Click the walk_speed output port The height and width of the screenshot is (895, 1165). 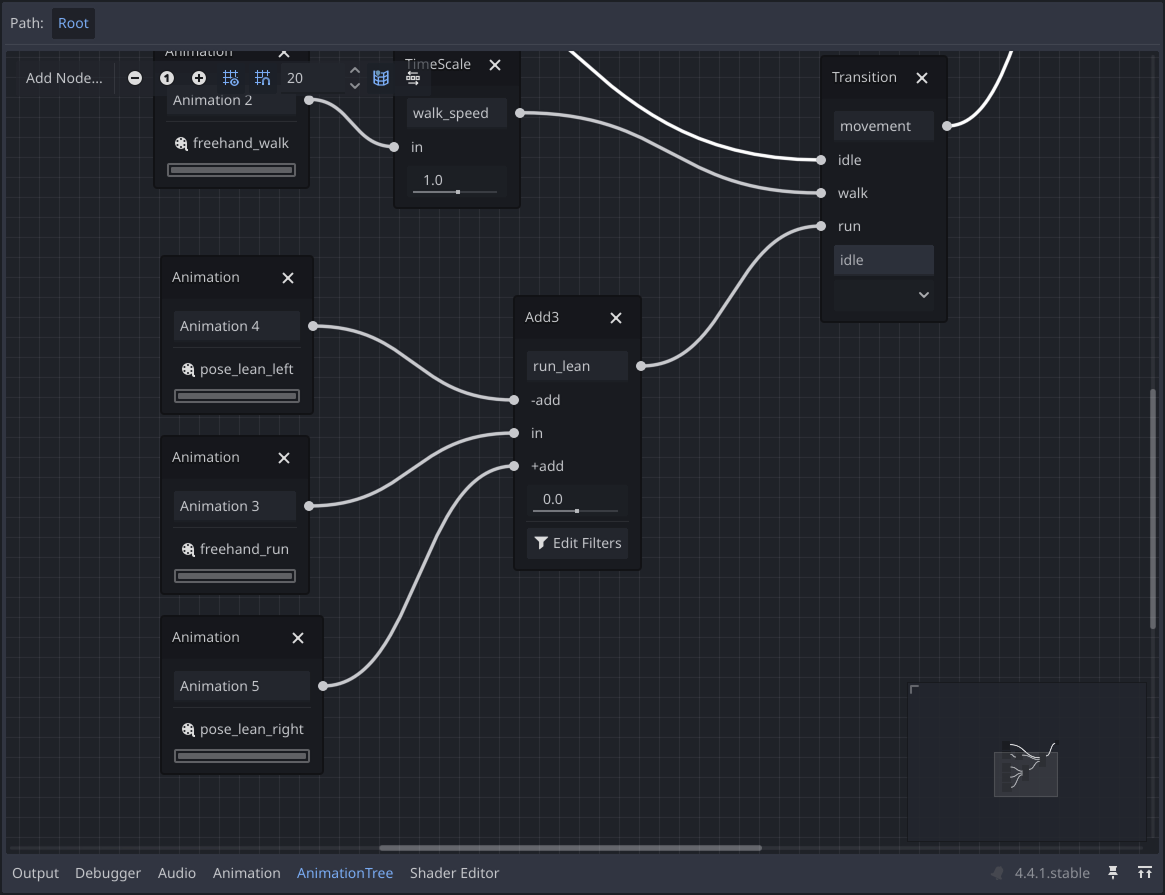(520, 113)
